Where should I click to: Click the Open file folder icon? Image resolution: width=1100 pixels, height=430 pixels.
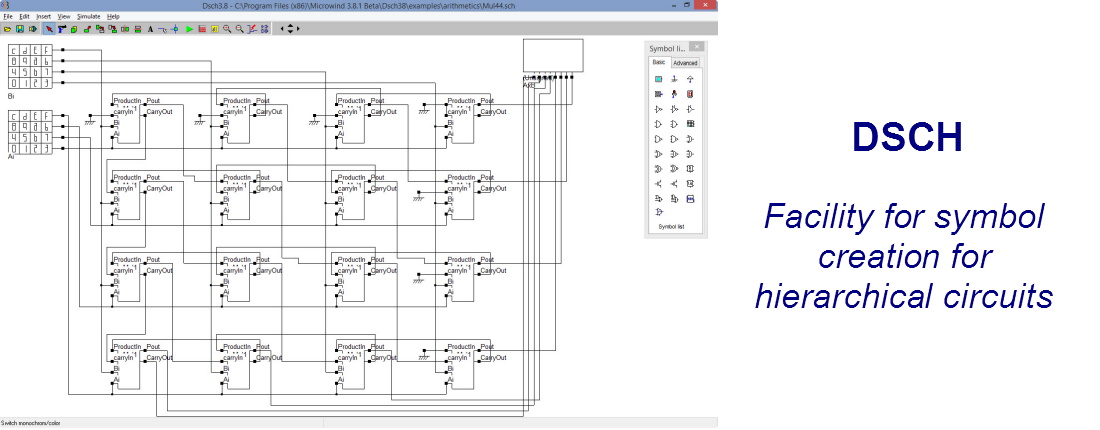[x=8, y=29]
